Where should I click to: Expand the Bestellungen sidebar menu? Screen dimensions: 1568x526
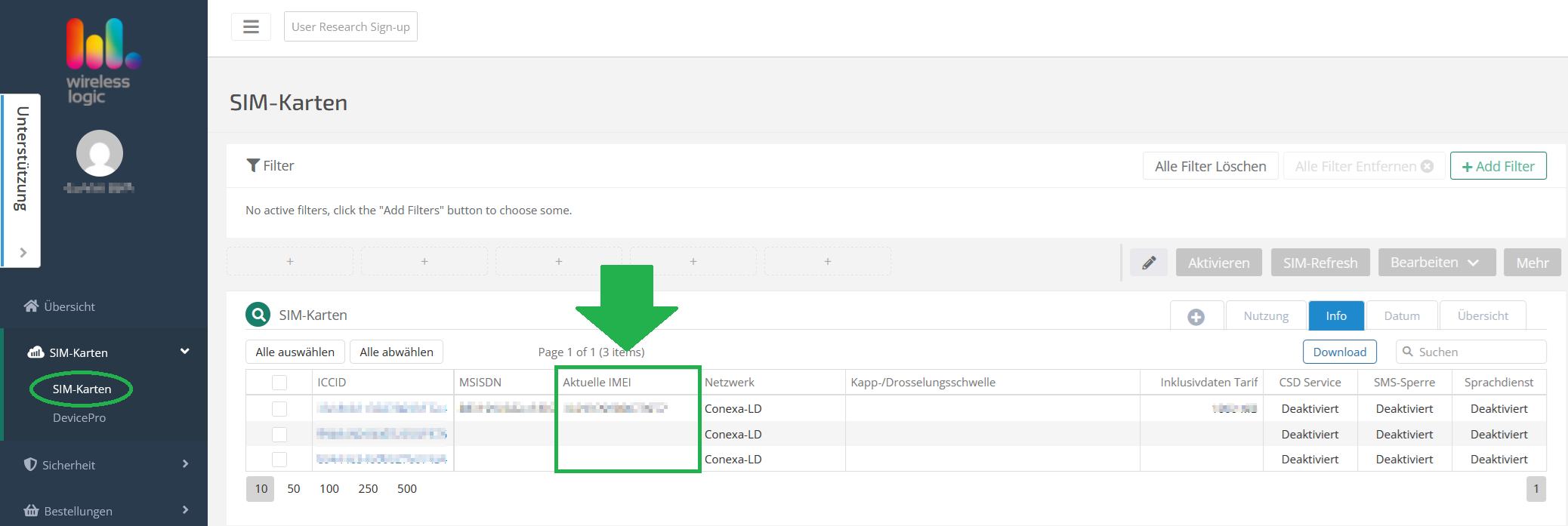(x=104, y=511)
